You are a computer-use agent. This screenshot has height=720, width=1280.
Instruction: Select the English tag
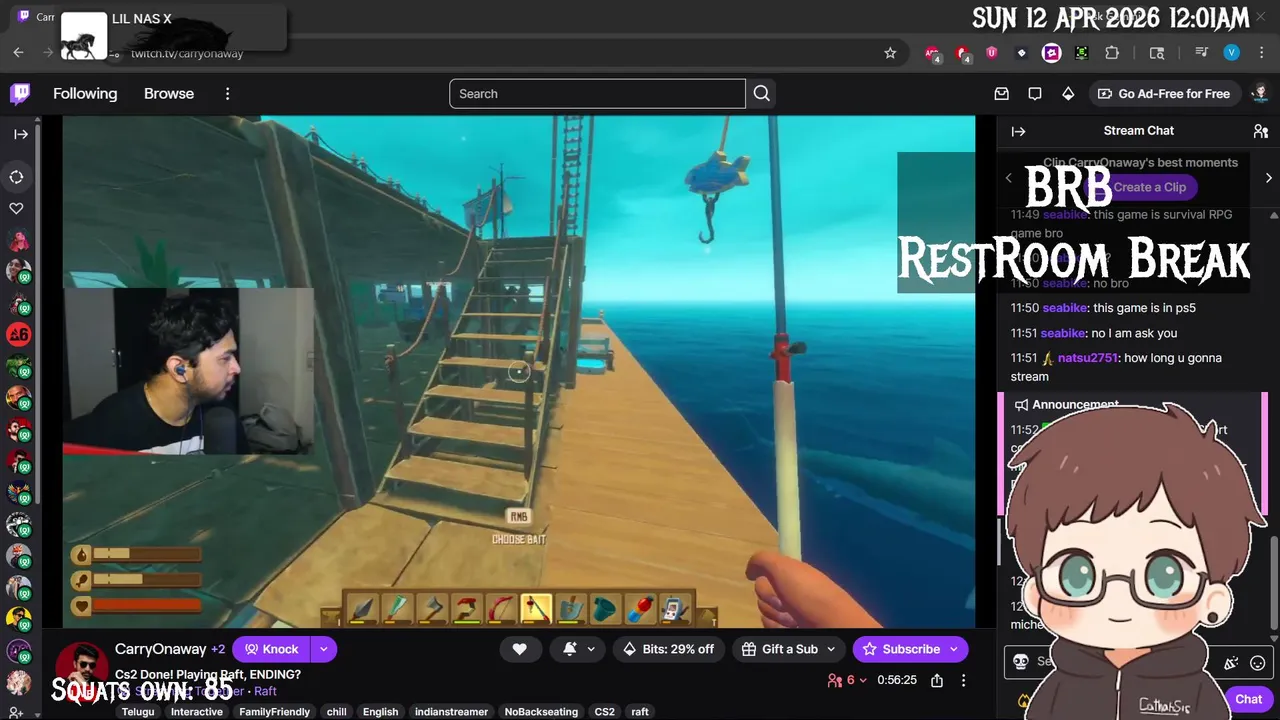(380, 712)
